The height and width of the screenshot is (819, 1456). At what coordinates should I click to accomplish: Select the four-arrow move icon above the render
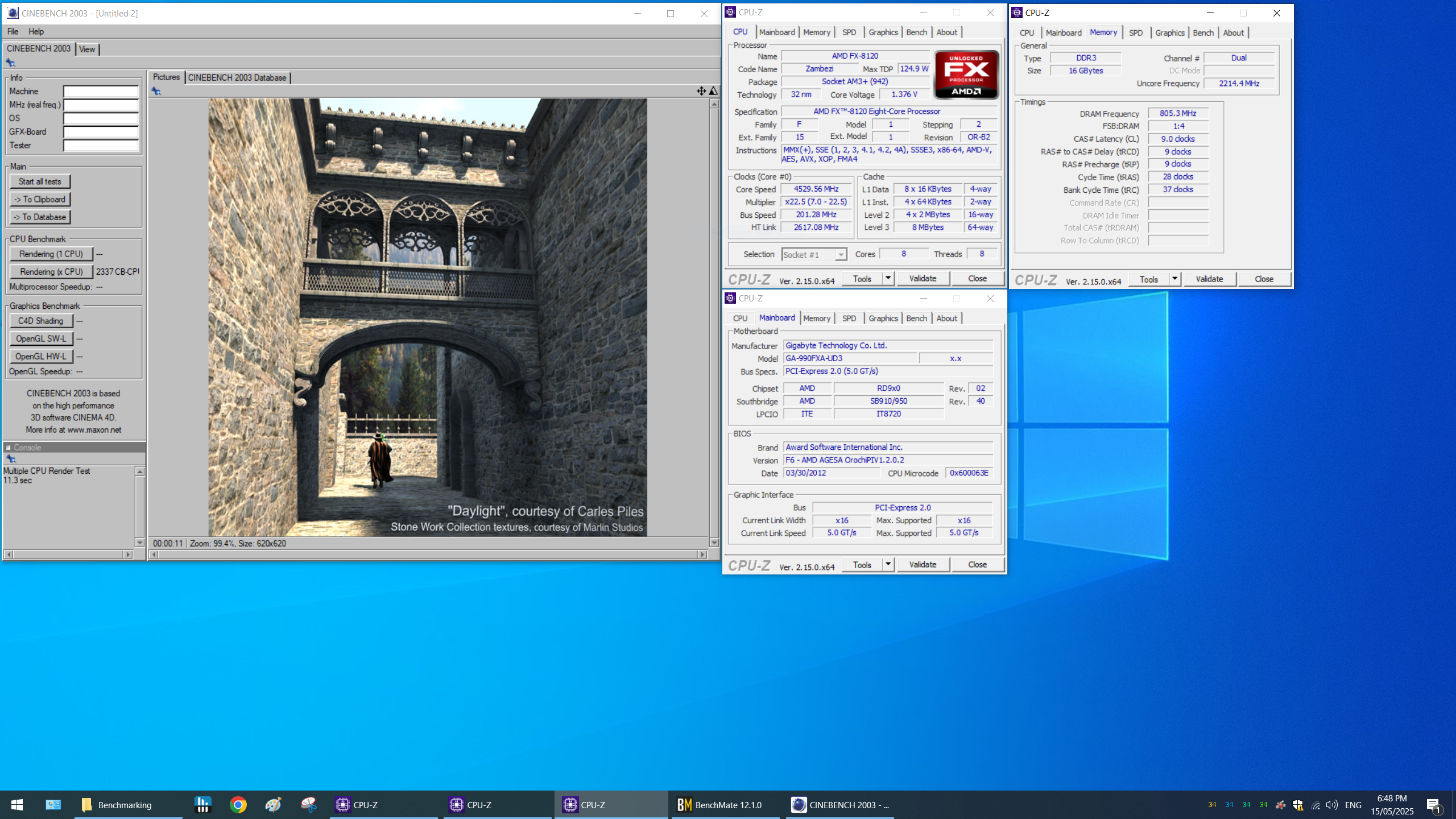click(701, 91)
